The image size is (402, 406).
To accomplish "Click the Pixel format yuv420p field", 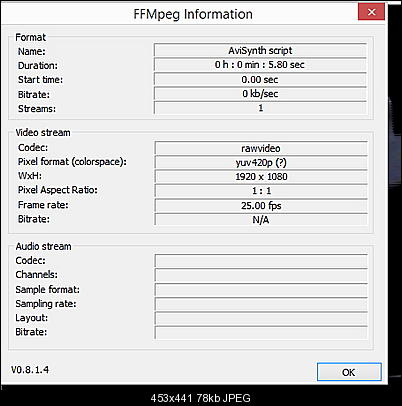I will click(x=261, y=162).
